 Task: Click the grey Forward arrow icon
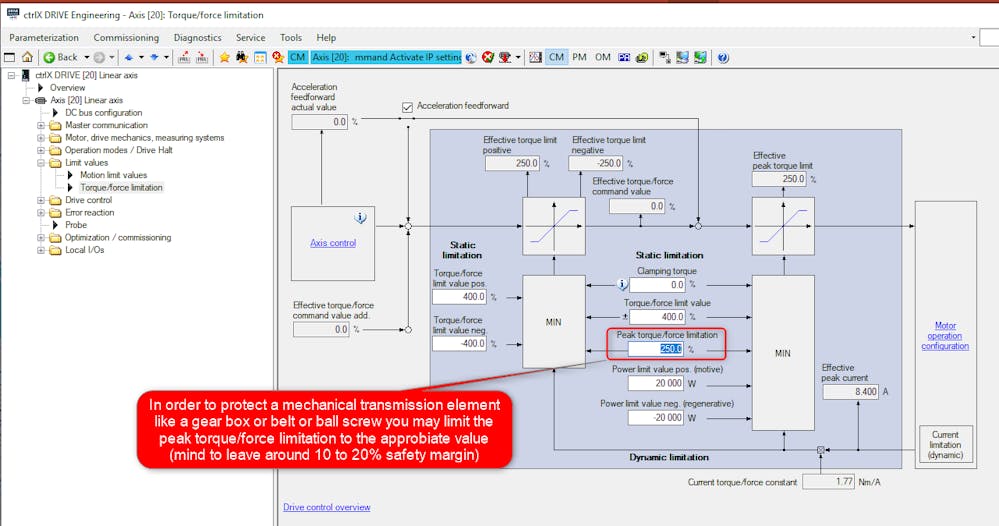tap(99, 57)
